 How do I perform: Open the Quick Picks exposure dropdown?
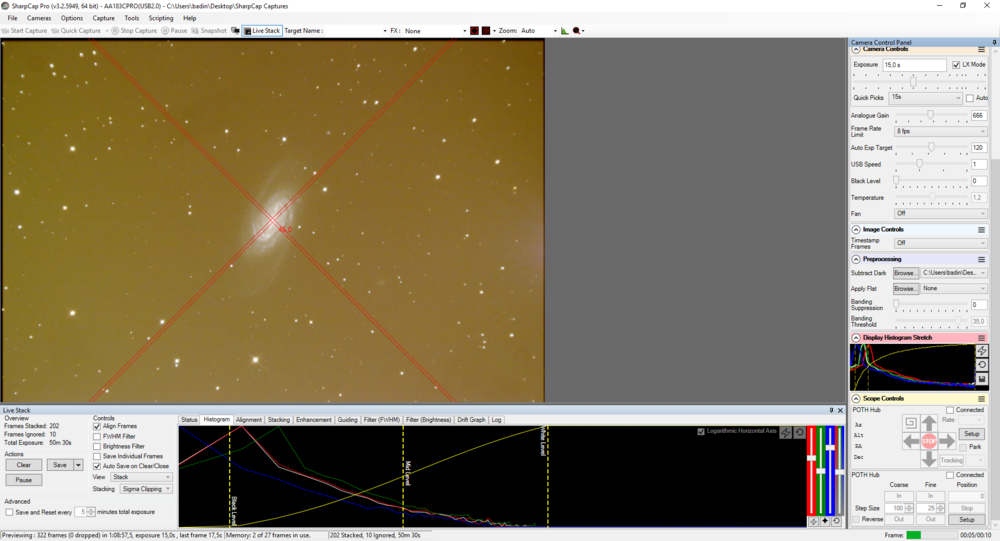(925, 98)
